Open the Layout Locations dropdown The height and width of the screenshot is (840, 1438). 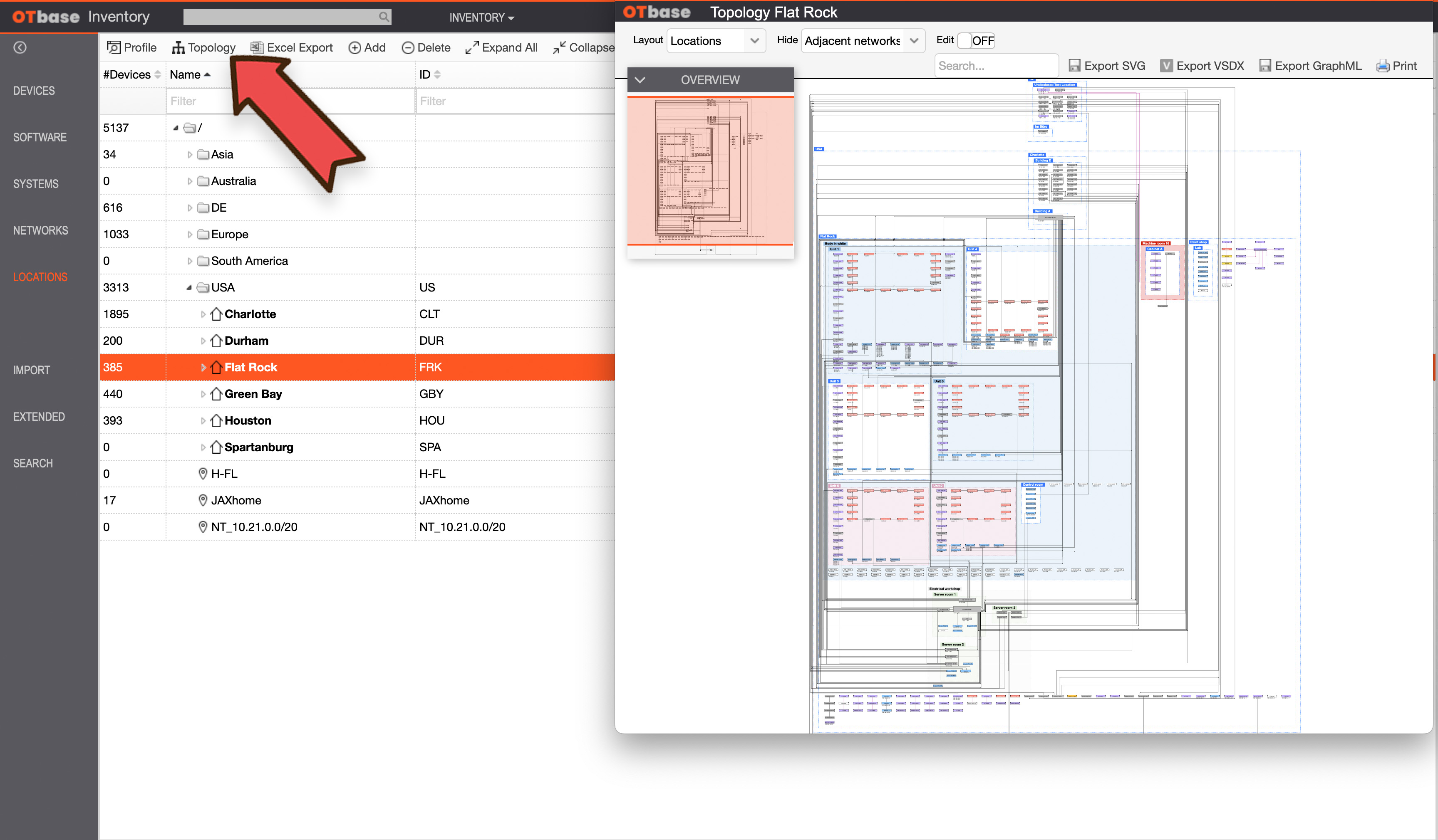pos(716,40)
